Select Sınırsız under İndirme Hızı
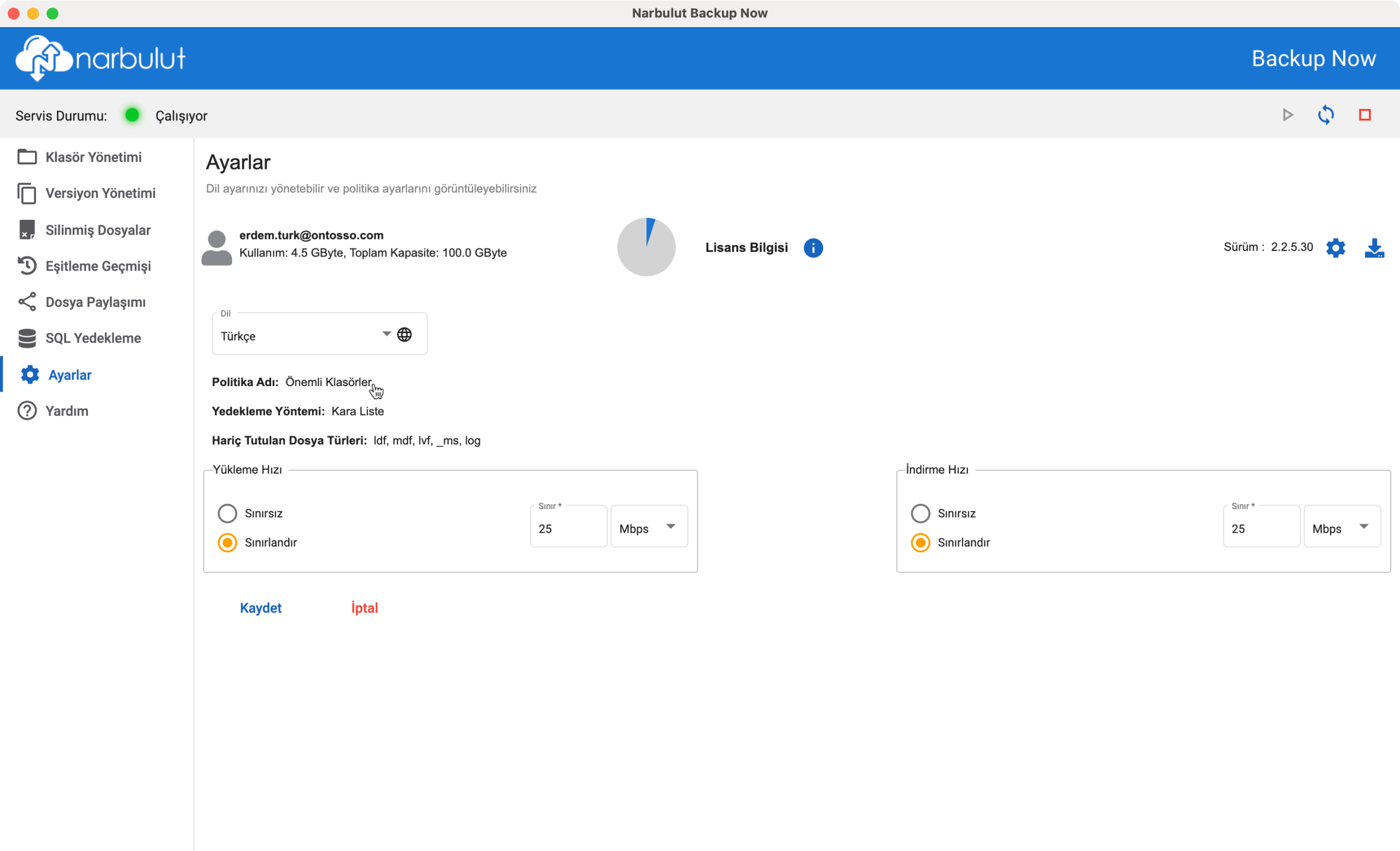The width and height of the screenshot is (1400, 851). tap(920, 514)
